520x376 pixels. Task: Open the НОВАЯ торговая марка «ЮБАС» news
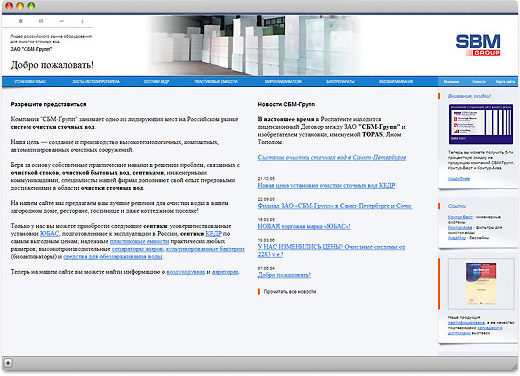pos(304,226)
